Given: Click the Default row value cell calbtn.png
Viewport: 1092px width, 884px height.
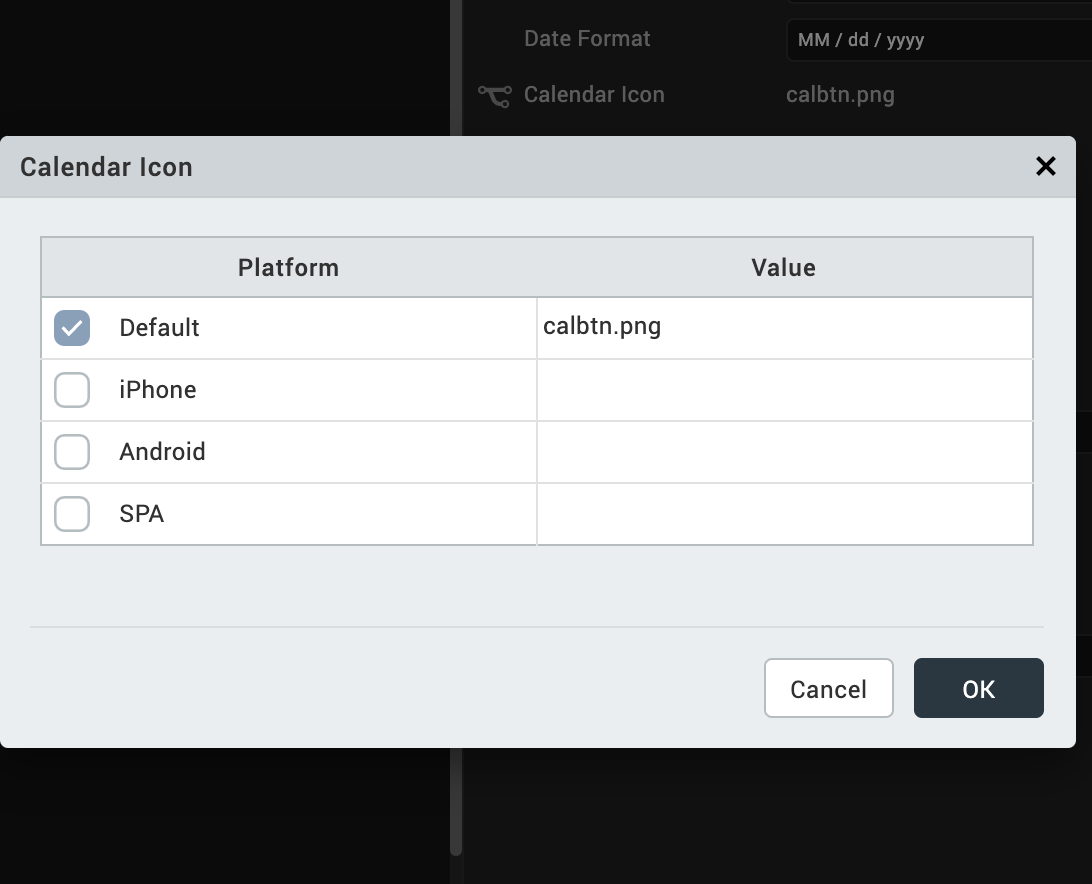Looking at the screenshot, I should (x=784, y=328).
